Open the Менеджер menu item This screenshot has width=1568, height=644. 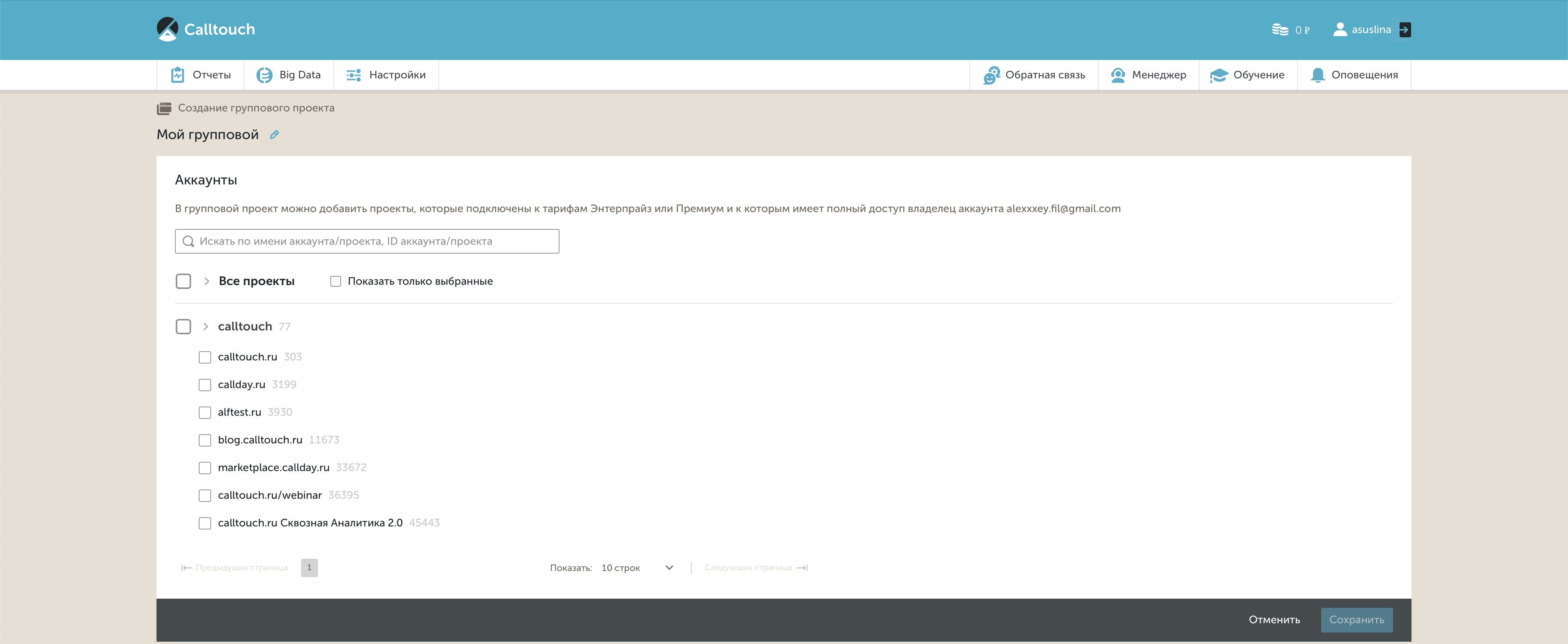pos(1149,75)
